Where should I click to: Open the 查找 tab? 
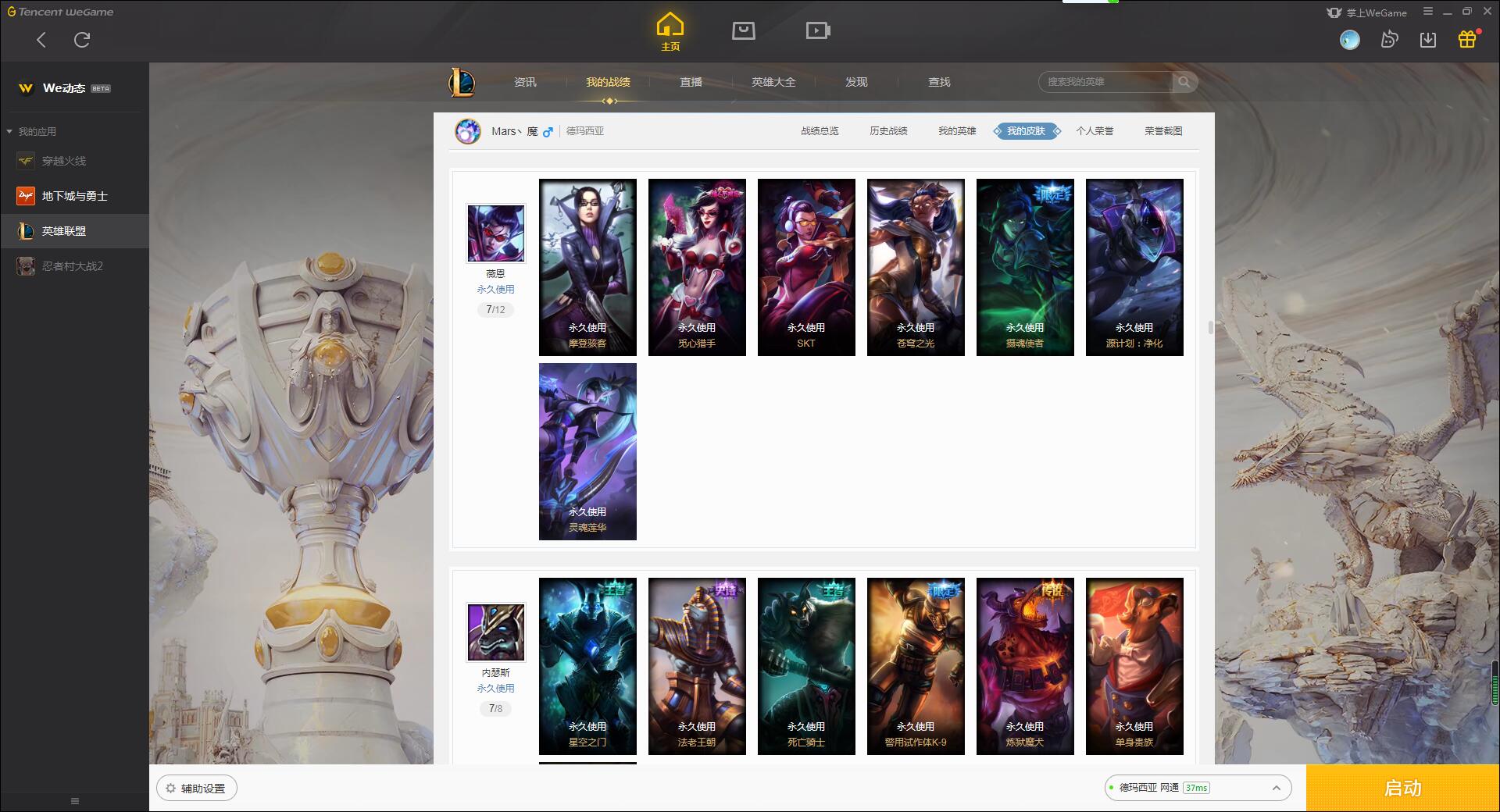point(939,82)
